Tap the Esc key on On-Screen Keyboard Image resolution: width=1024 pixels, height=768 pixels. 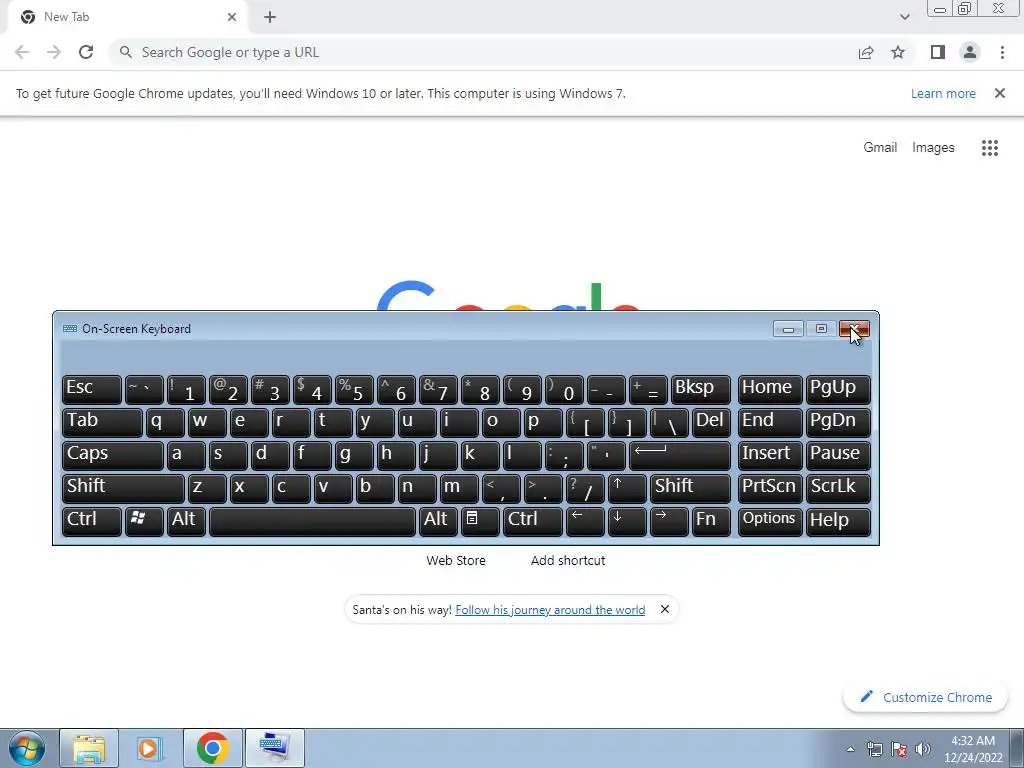click(x=91, y=389)
